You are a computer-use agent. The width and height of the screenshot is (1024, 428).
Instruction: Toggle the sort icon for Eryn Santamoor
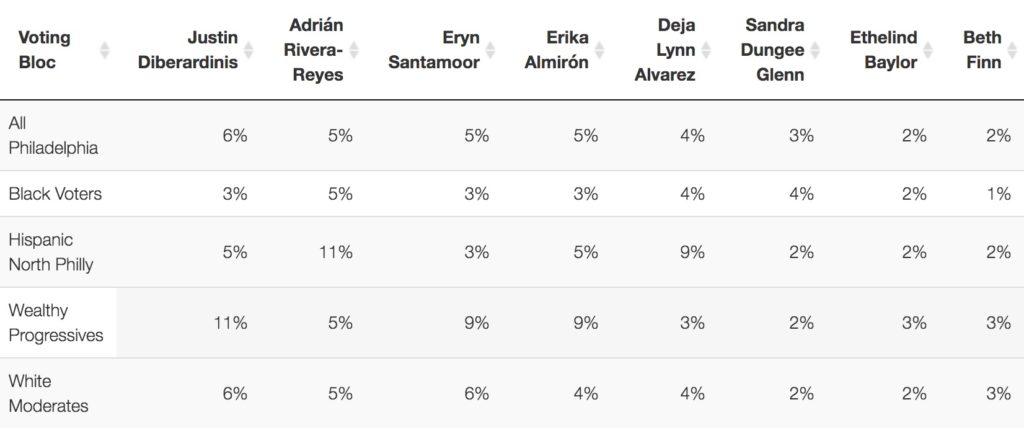491,49
